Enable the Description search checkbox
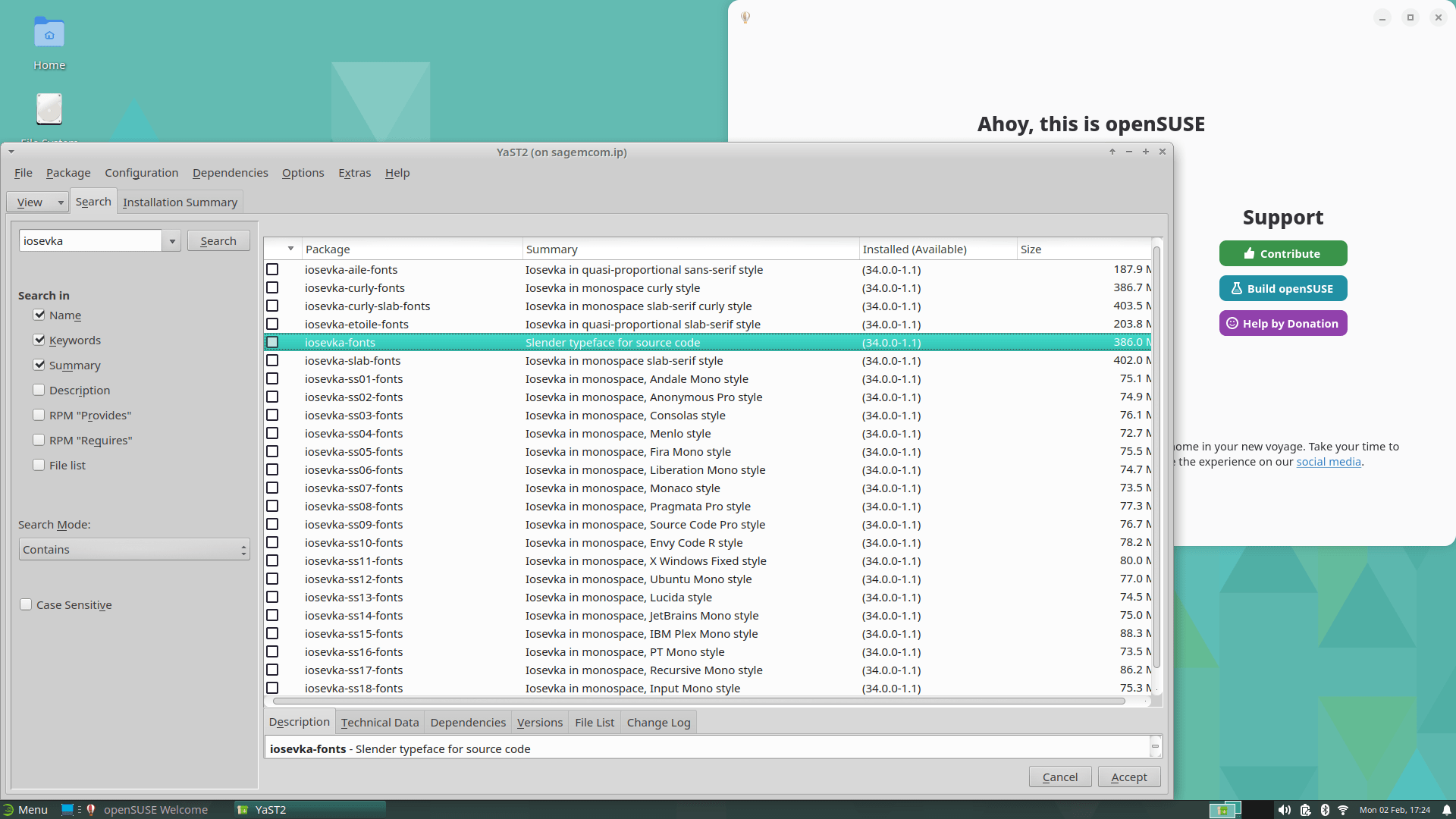 coord(39,390)
